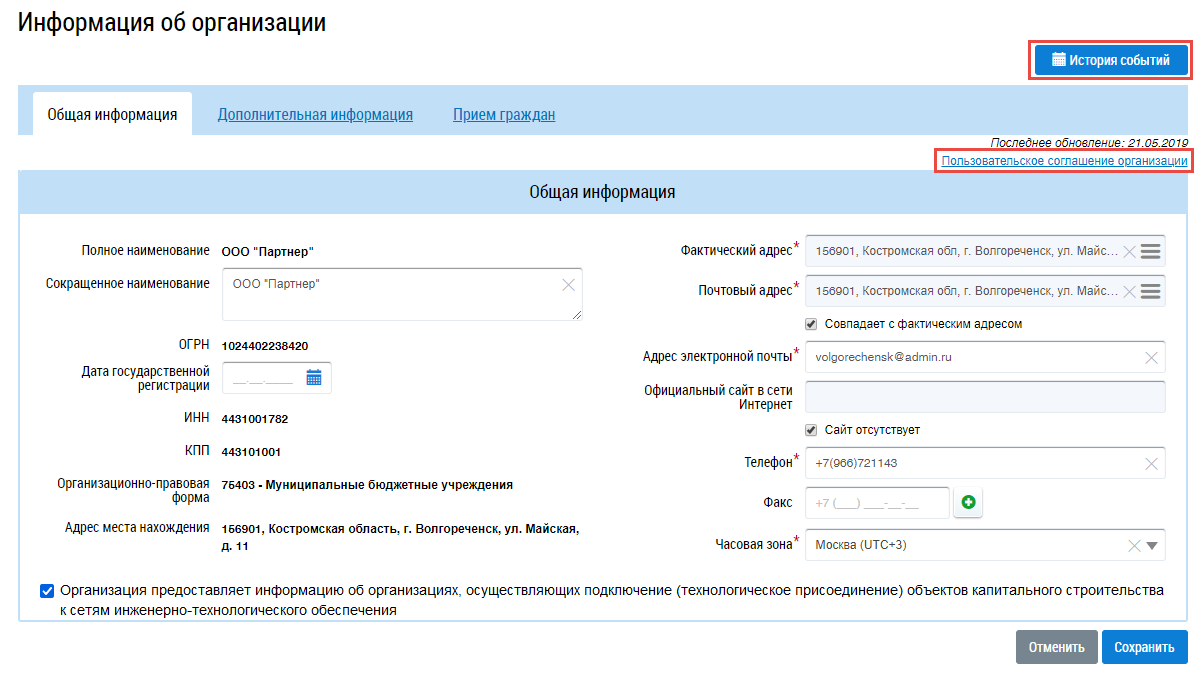This screenshot has height=673, width=1199.
Task: Clear the selected time zone value
Action: click(x=1134, y=546)
